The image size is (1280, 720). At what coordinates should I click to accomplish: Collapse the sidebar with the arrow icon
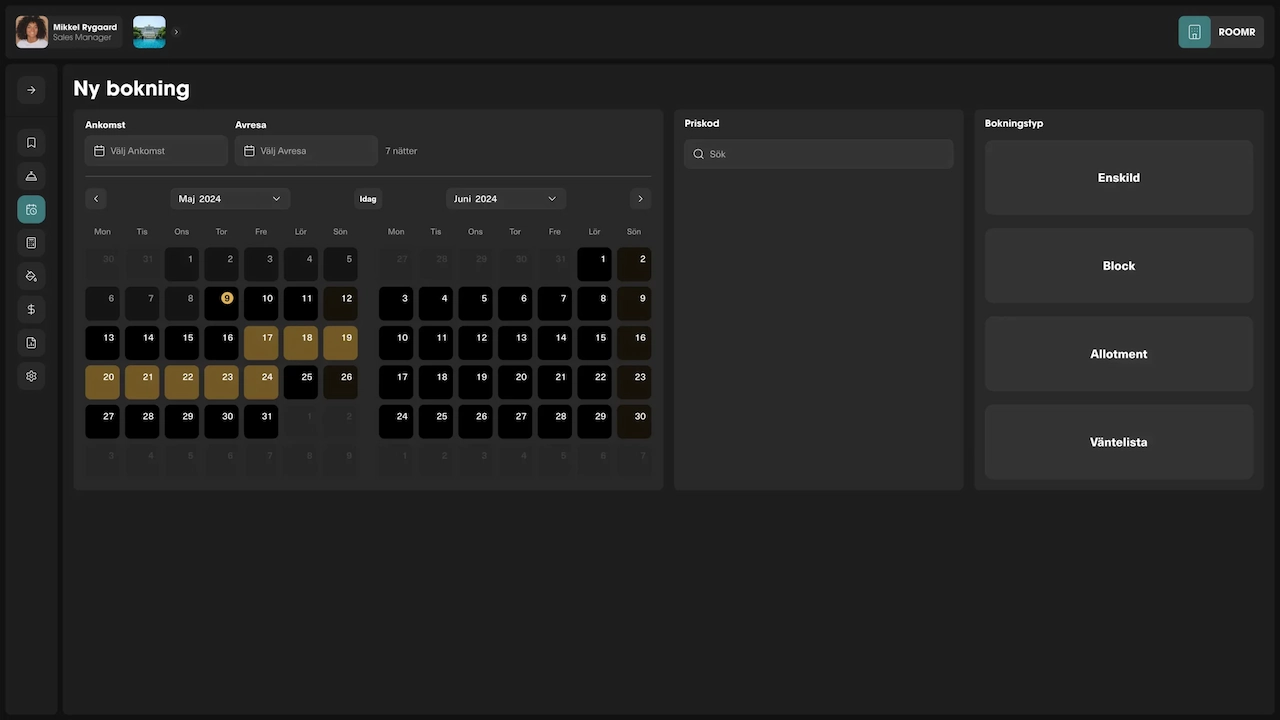pyautogui.click(x=31, y=90)
